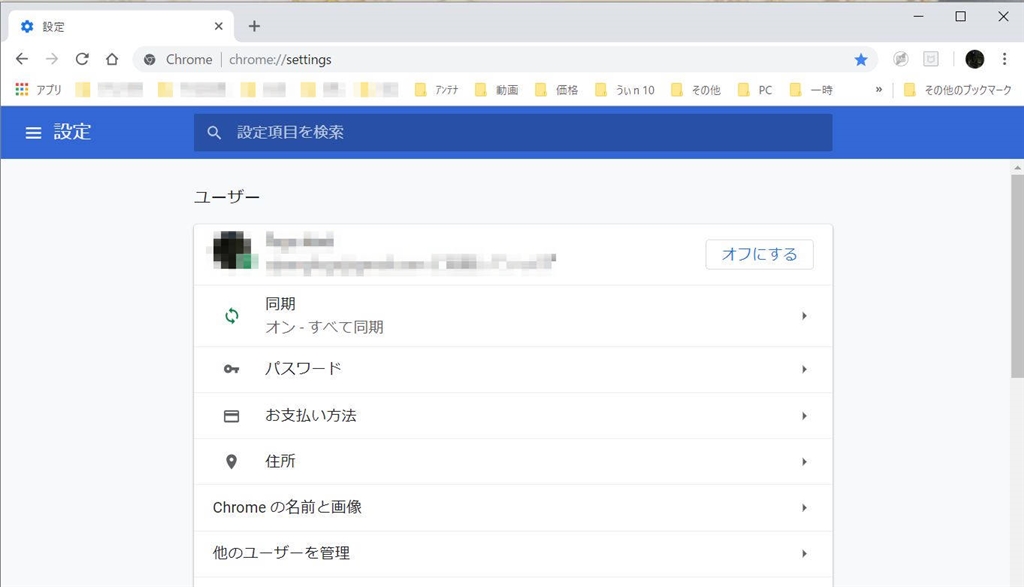Open the その他 bookmark folder
Viewport: 1024px width, 587px height.
696,89
